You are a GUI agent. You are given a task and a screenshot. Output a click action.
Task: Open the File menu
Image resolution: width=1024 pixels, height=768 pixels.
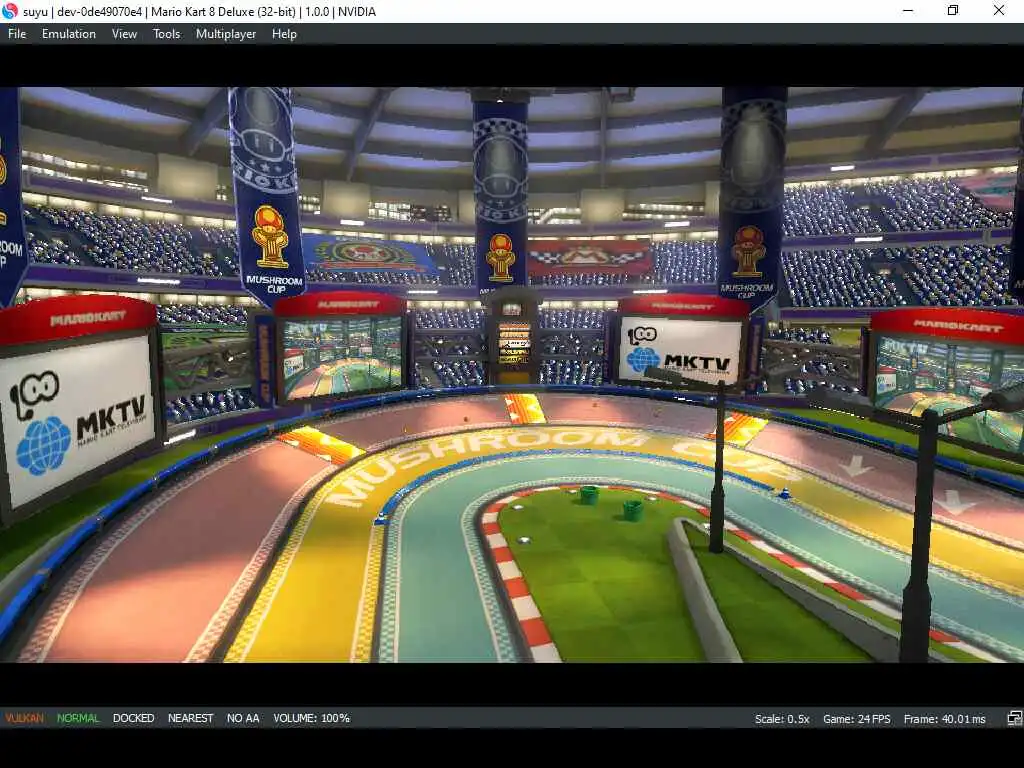coord(17,34)
